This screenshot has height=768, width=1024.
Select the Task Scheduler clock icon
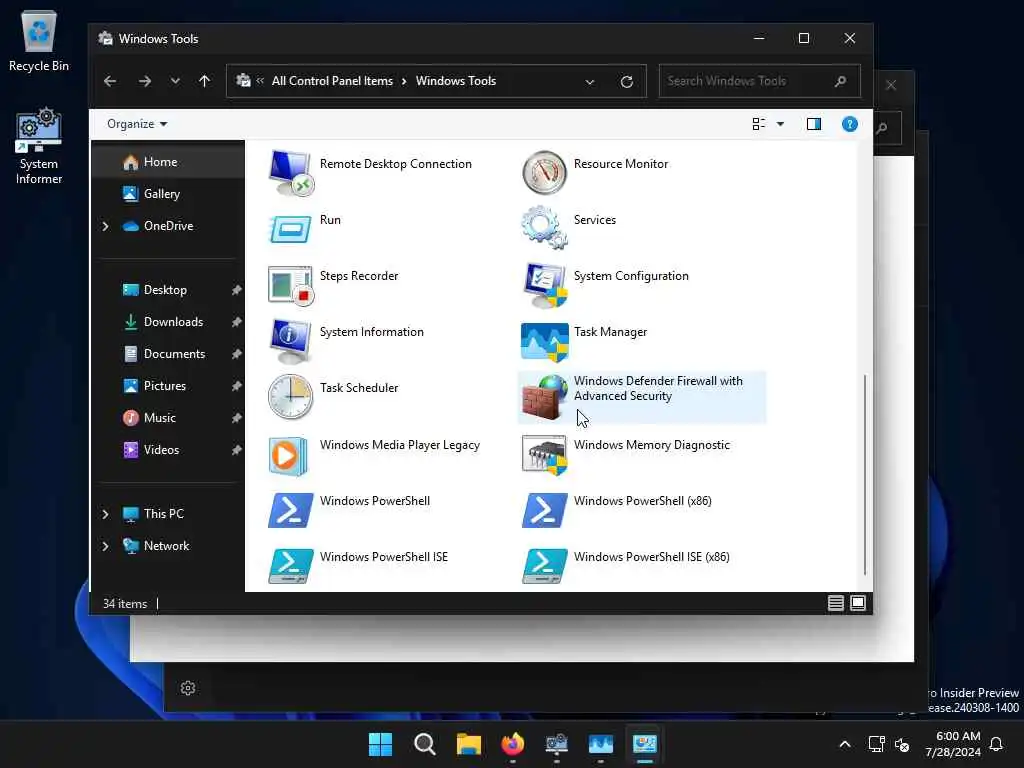291,396
